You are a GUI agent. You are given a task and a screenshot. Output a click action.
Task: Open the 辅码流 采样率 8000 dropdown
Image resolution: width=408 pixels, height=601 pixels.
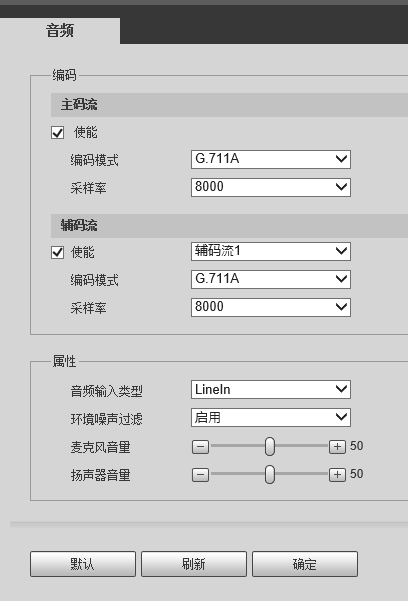271,307
